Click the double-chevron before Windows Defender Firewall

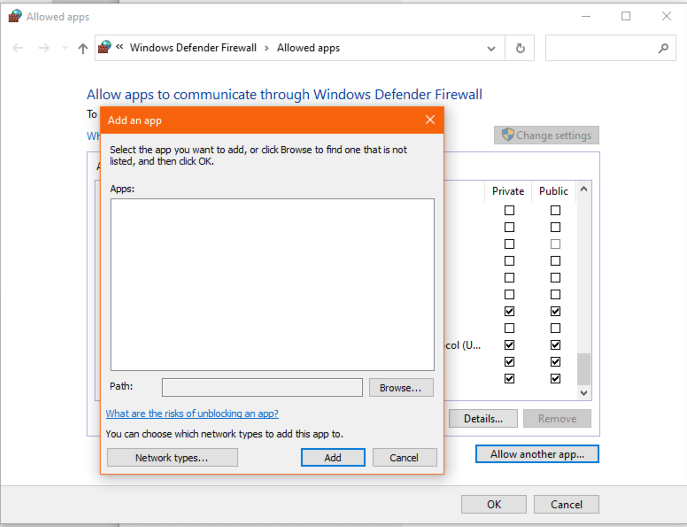tap(120, 46)
